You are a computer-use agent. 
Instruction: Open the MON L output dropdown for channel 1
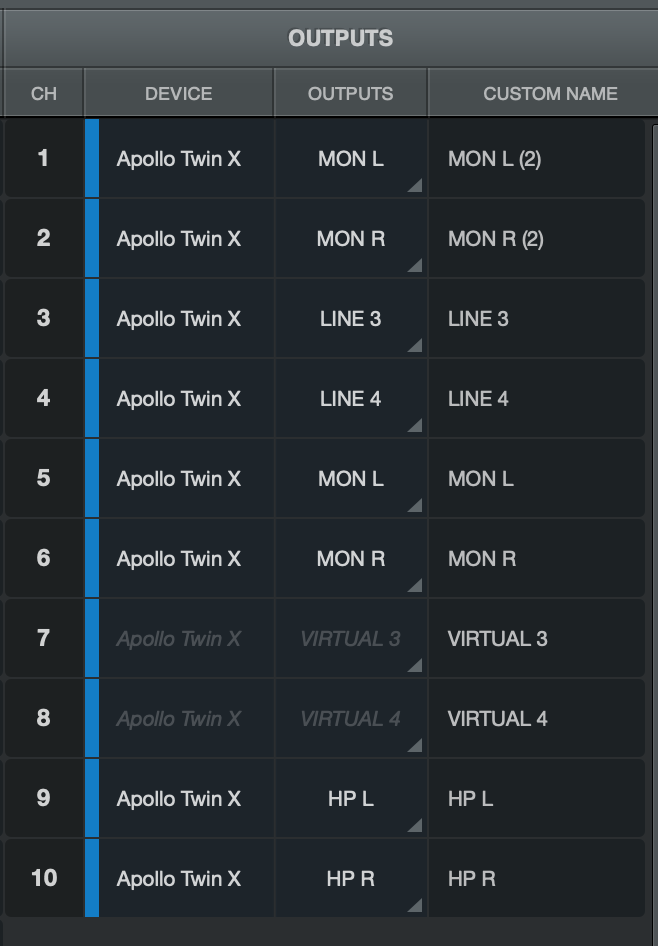[351, 159]
